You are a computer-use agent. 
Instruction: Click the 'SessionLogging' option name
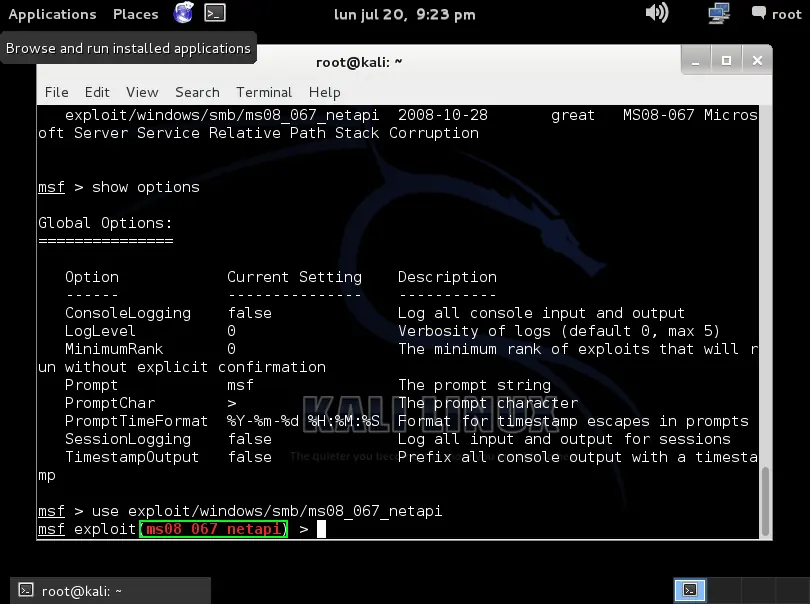point(128,439)
